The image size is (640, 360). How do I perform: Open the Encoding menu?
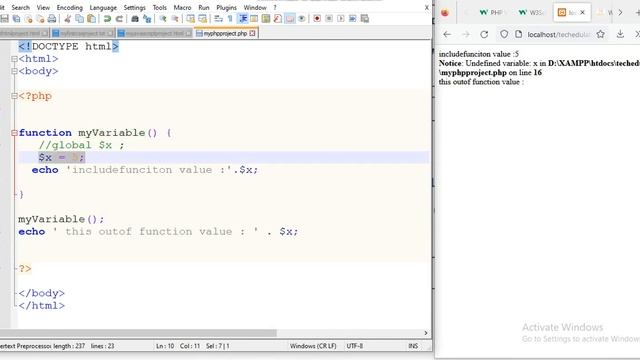(x=69, y=7)
